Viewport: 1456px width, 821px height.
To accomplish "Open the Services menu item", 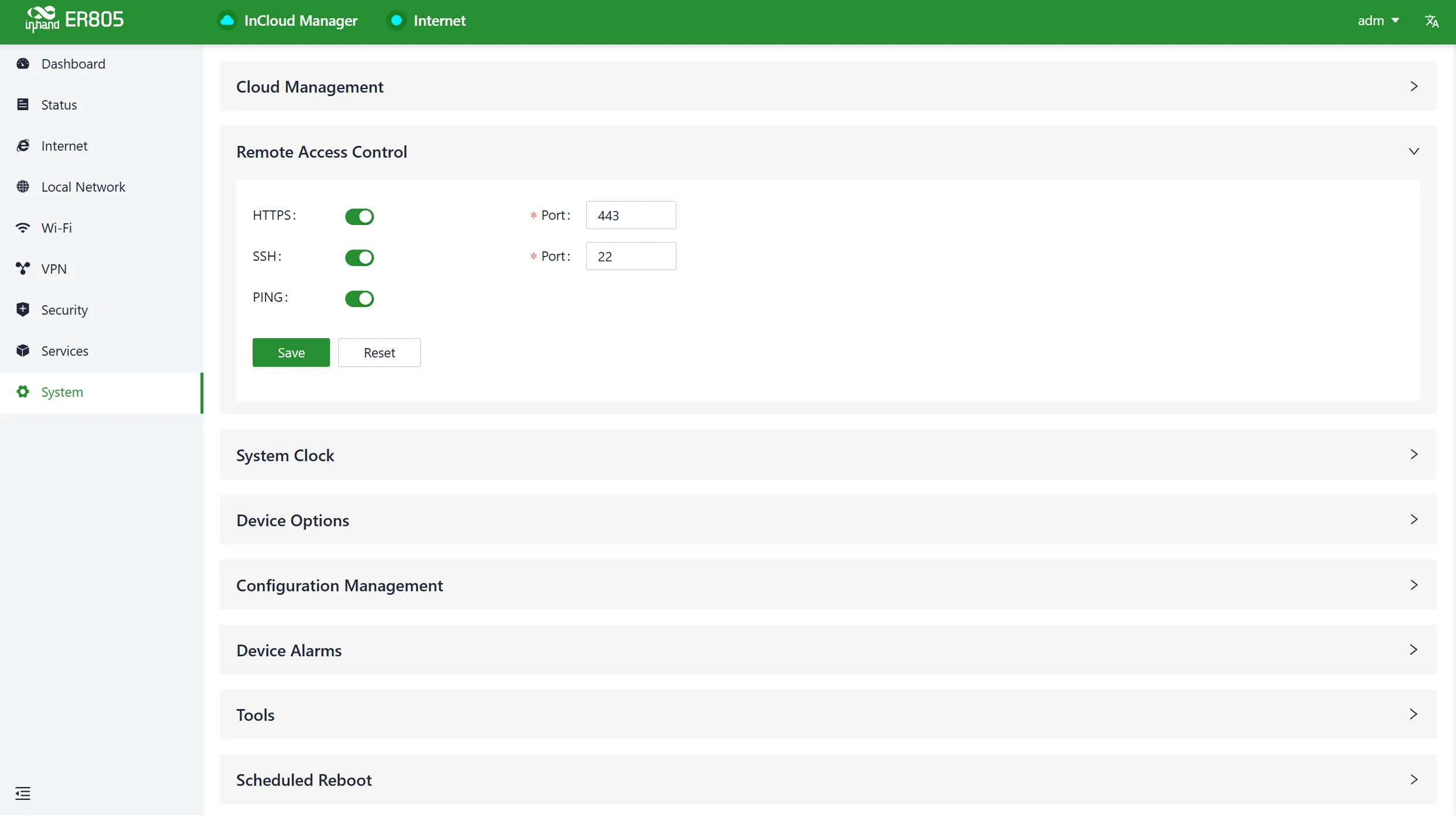I will (x=101, y=351).
